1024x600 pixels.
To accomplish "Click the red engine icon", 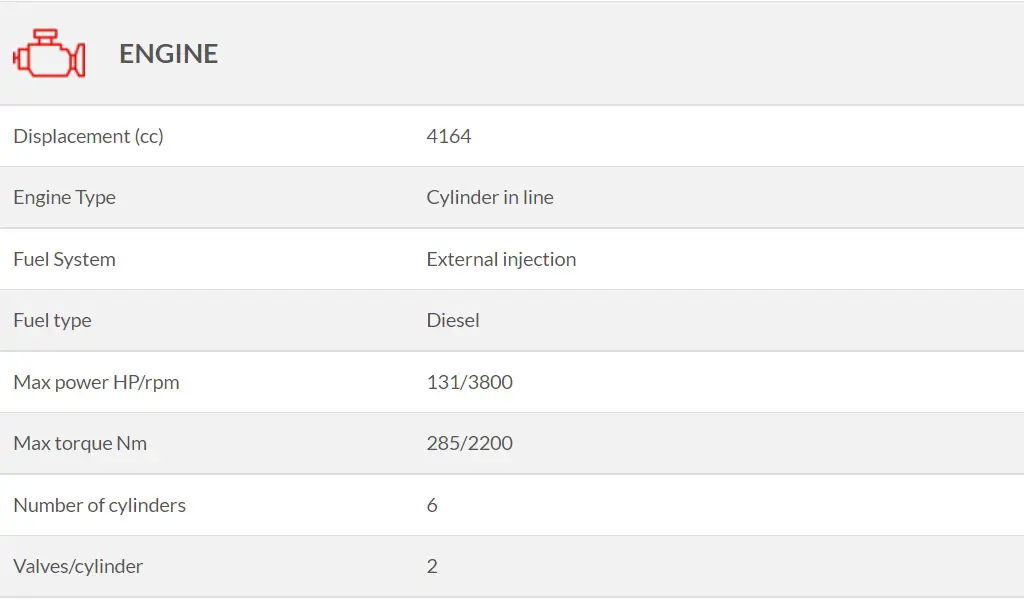I will 49,54.
